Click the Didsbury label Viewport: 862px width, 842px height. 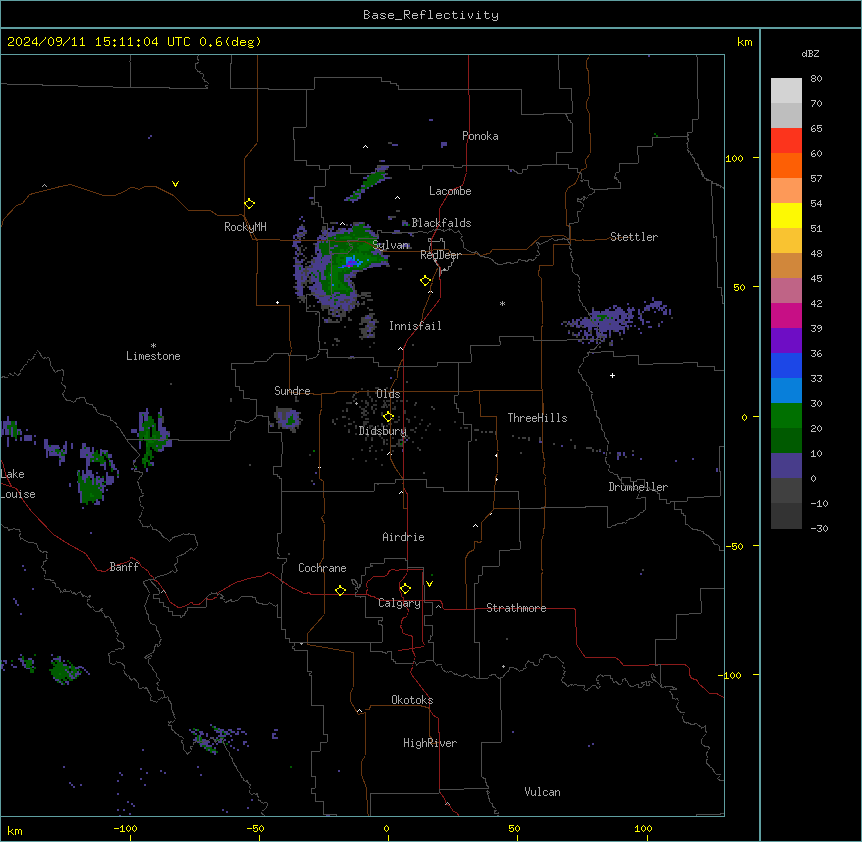click(x=383, y=431)
